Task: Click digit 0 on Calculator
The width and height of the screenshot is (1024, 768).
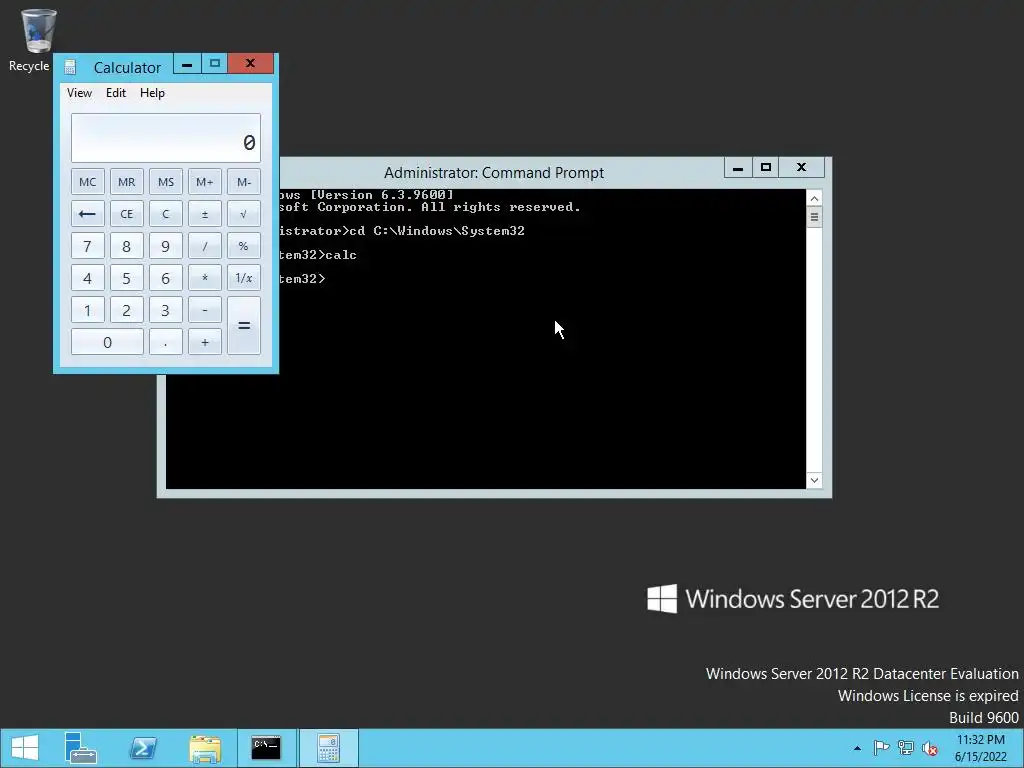Action: click(107, 342)
